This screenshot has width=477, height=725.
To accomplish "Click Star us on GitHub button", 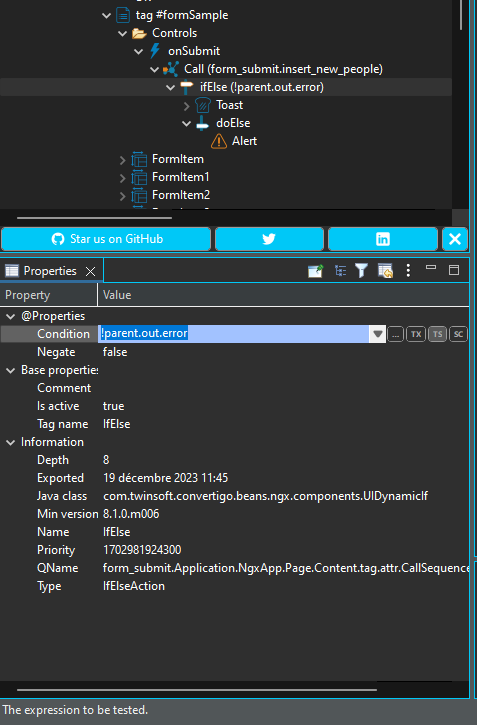I will tap(106, 239).
